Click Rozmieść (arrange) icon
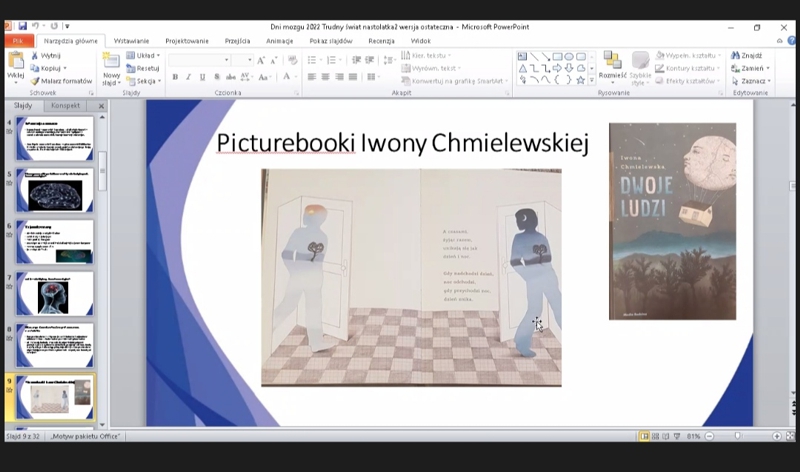 (x=612, y=60)
